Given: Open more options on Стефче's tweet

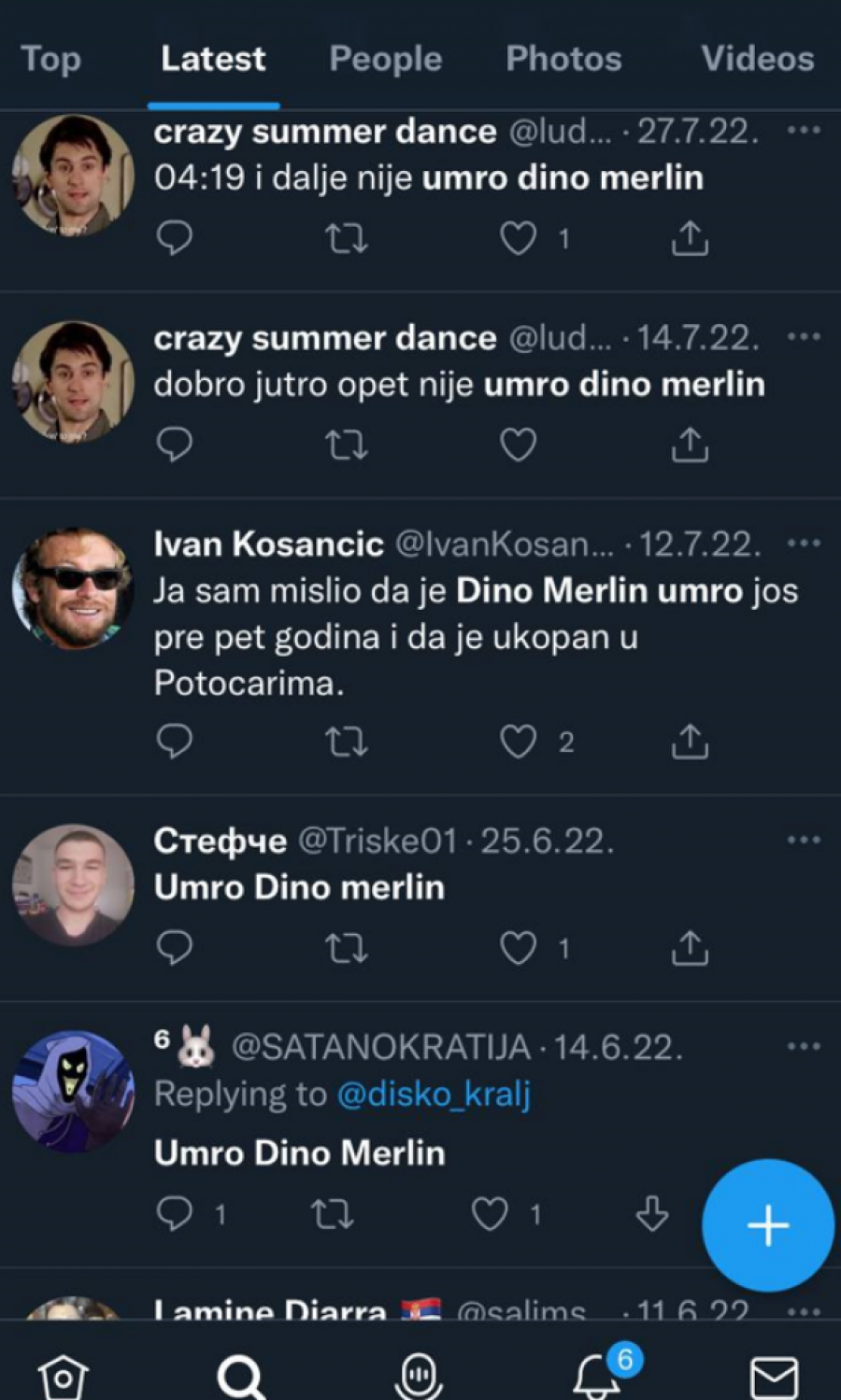Looking at the screenshot, I should tap(803, 840).
